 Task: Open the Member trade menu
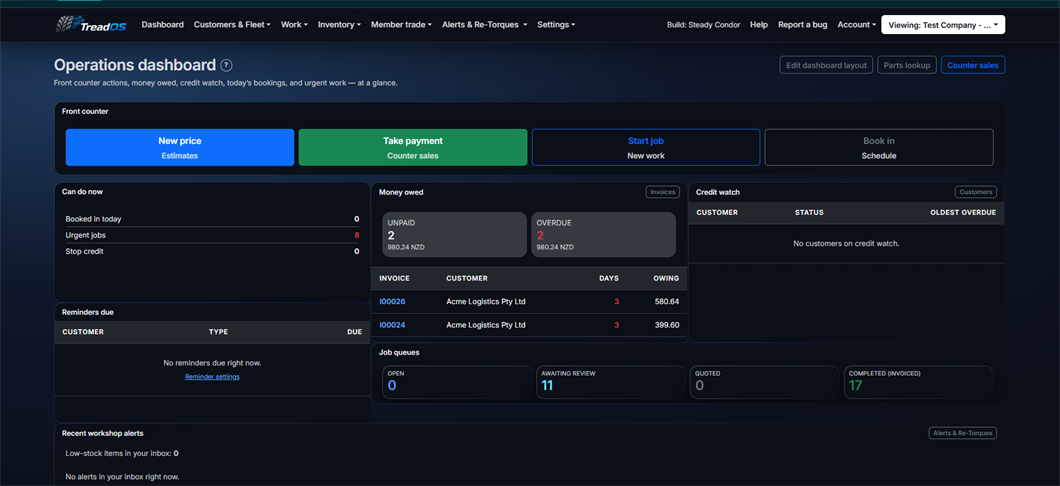click(x=402, y=24)
